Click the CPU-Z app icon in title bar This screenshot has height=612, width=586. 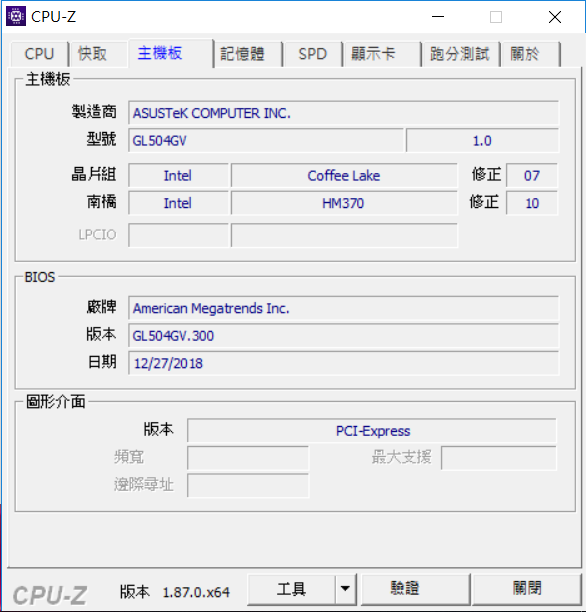pyautogui.click(x=16, y=16)
